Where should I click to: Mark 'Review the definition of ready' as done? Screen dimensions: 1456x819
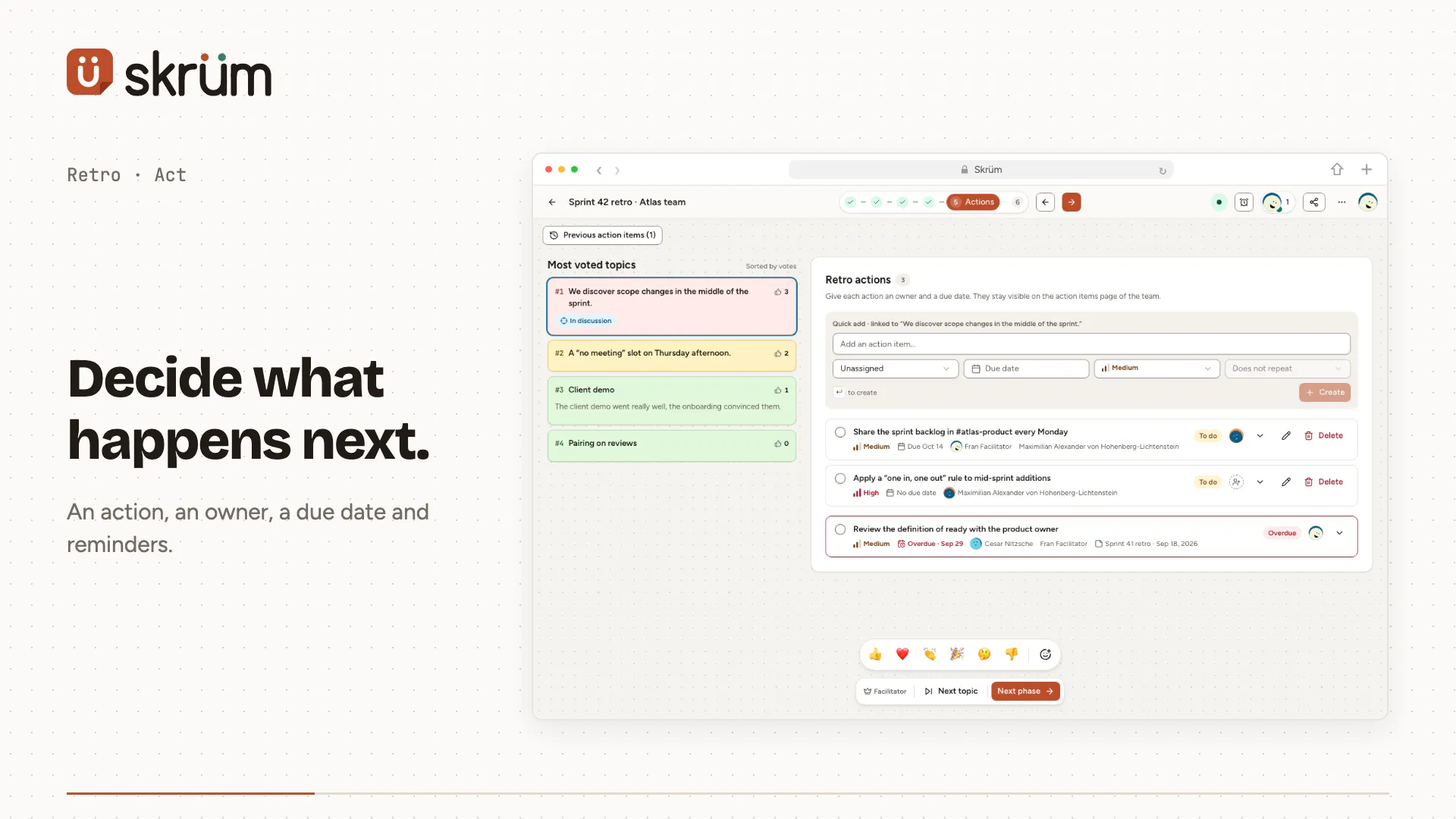tap(840, 529)
